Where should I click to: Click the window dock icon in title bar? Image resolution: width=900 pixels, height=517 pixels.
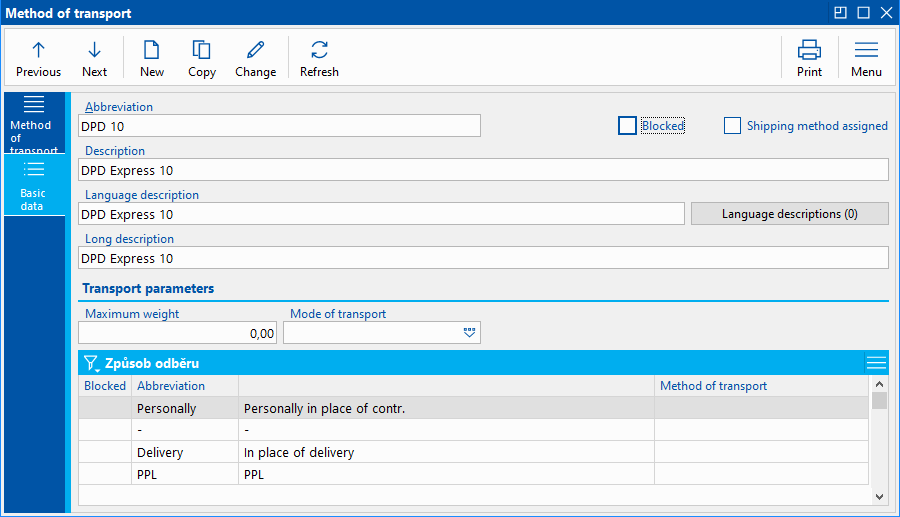840,13
